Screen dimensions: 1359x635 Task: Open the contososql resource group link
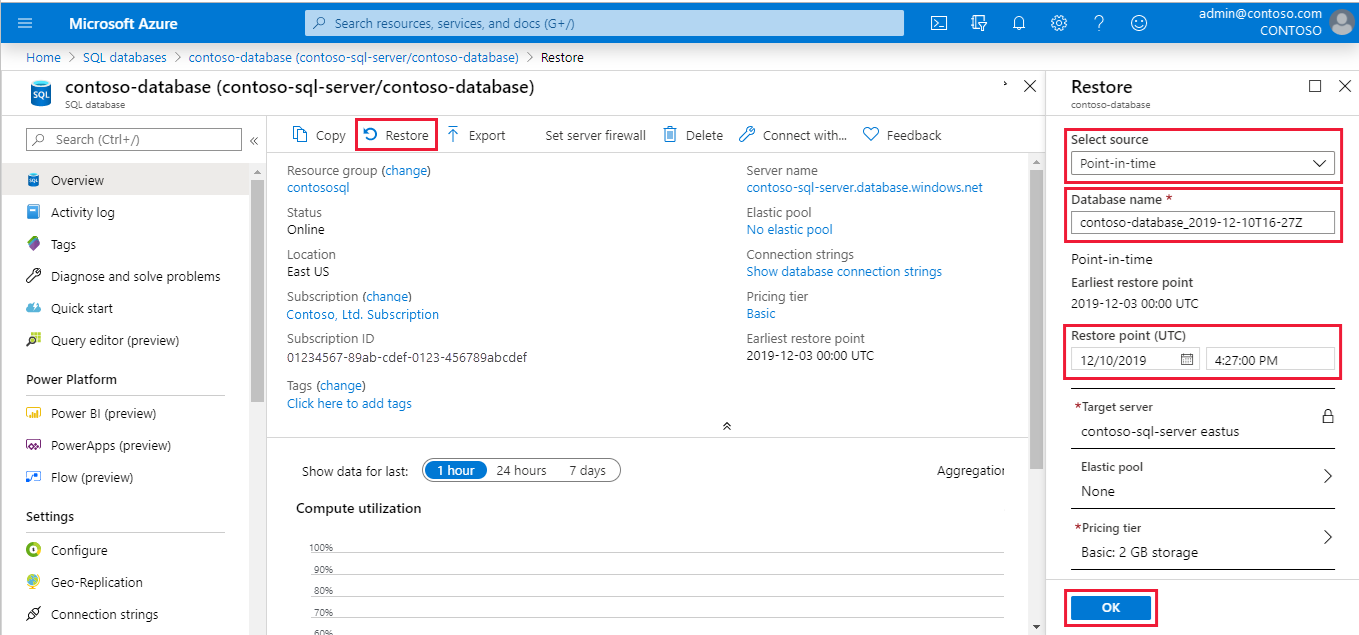click(x=318, y=187)
